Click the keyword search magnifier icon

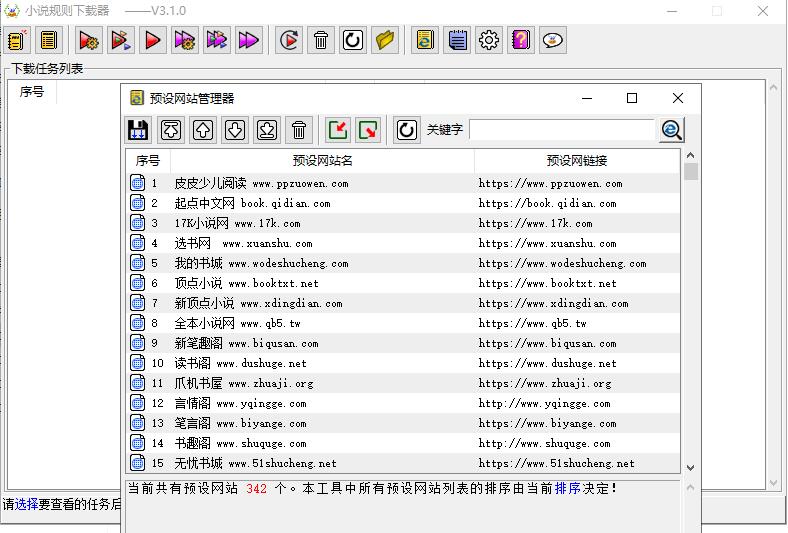pyautogui.click(x=672, y=130)
